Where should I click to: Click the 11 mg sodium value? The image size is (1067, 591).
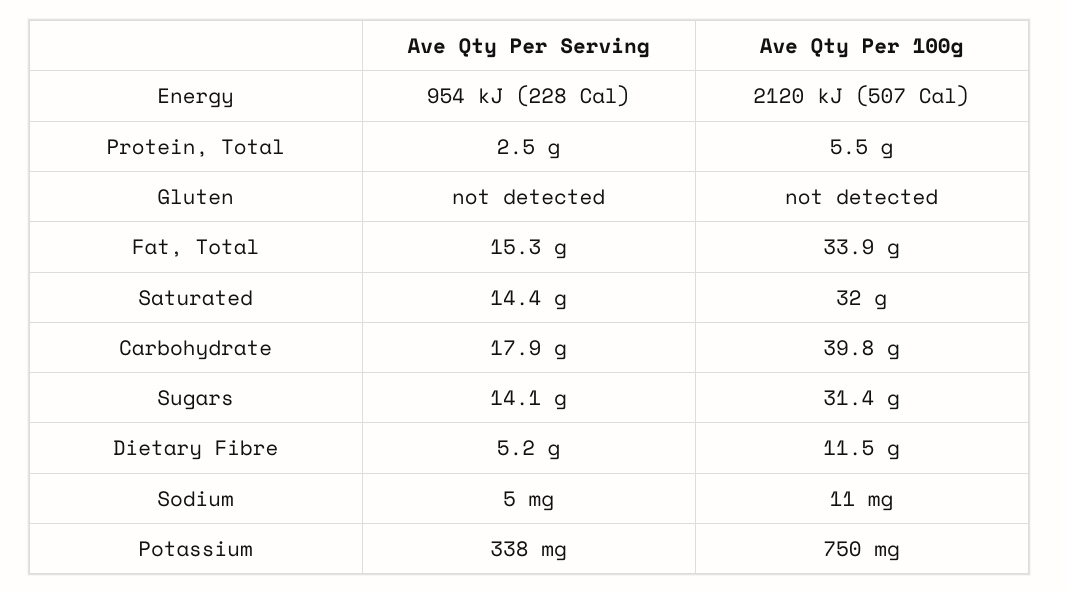tap(861, 499)
